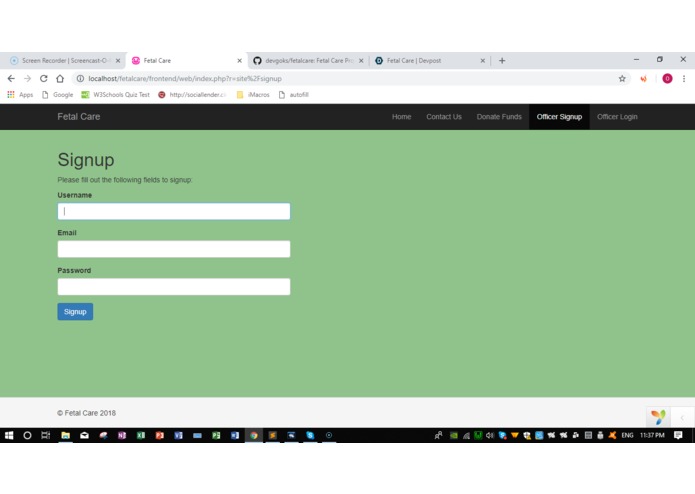This screenshot has width=695, height=494.
Task: Open the autofill bookmark
Action: click(293, 95)
